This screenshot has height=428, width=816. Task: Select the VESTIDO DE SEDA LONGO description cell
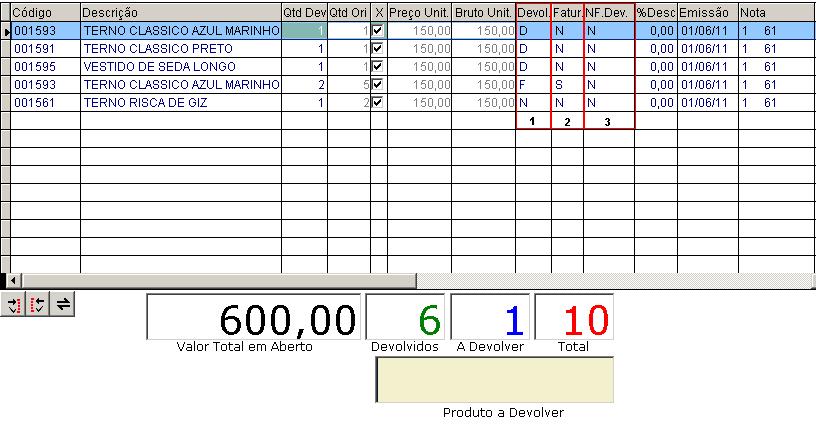tap(180, 66)
